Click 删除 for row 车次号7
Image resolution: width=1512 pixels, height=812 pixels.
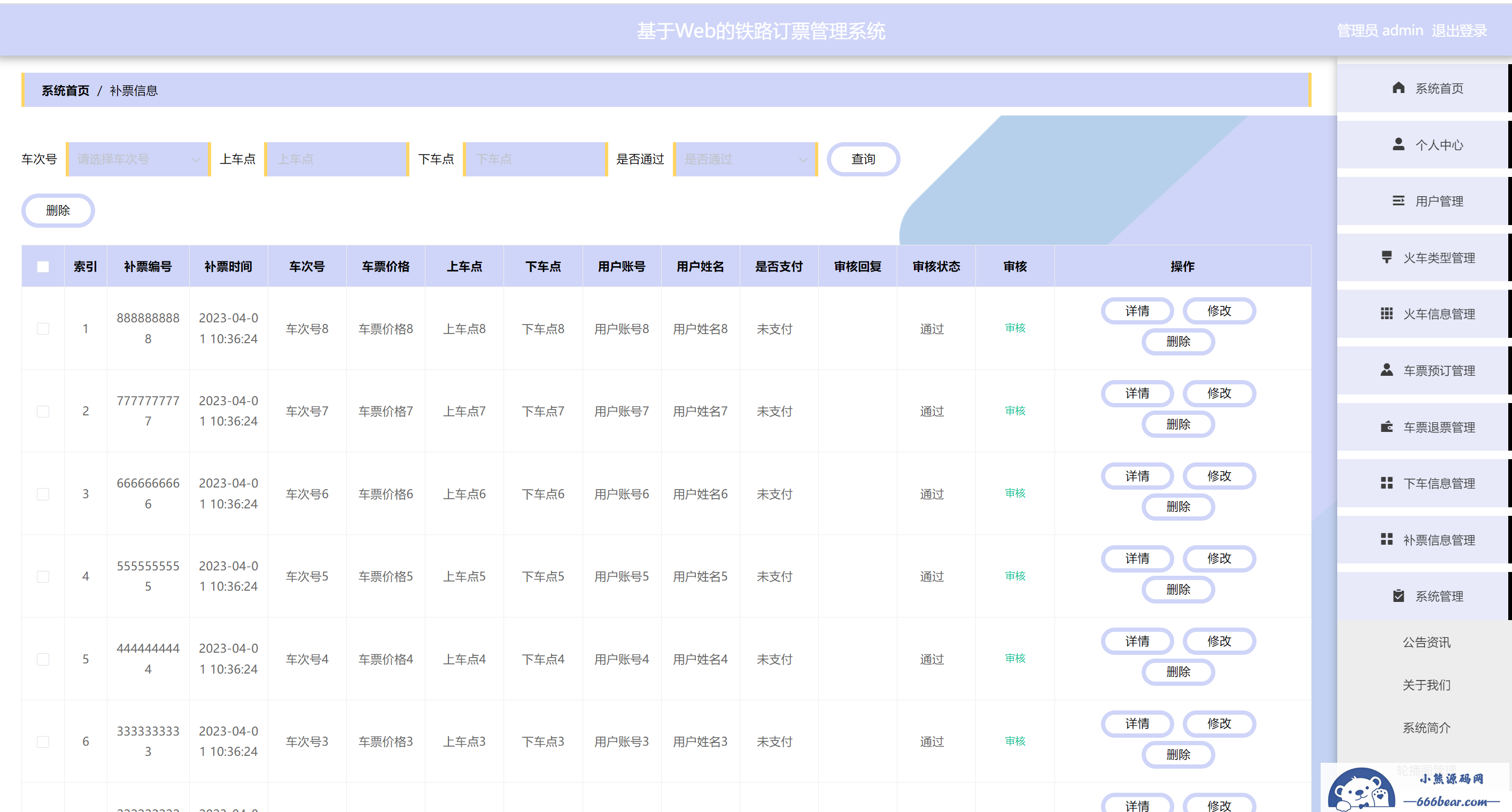point(1178,424)
